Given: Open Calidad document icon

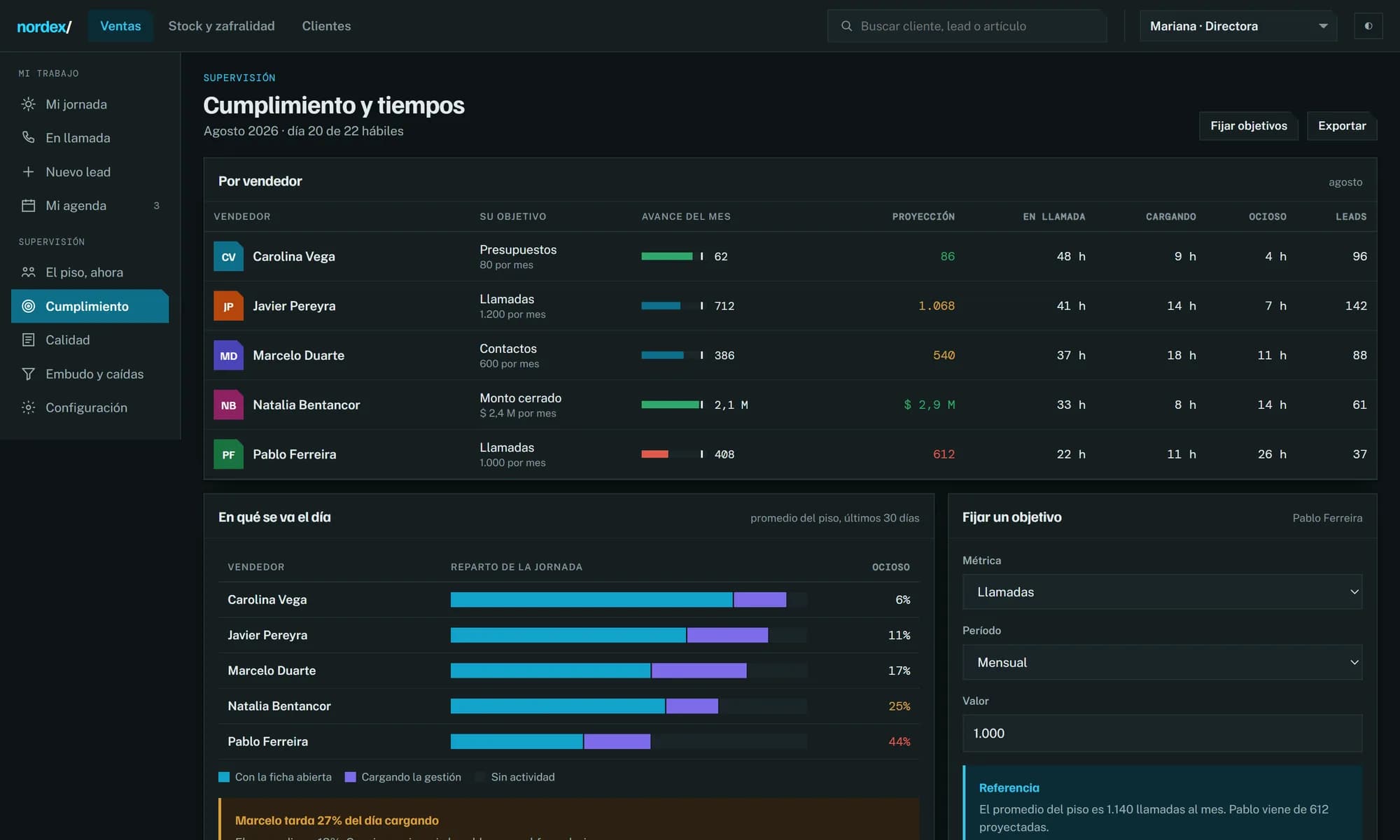Looking at the screenshot, I should click(x=28, y=340).
